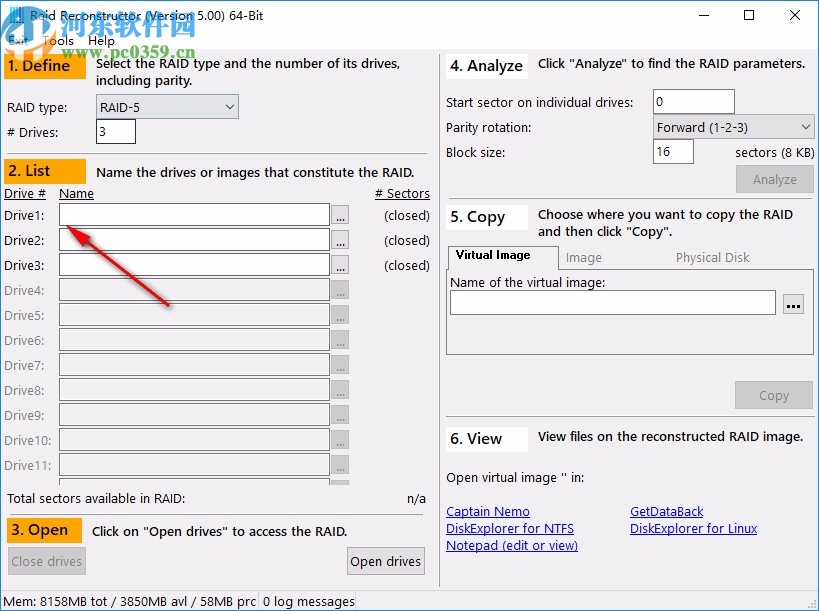The image size is (819, 611).
Task: Click the disabled Drive4 browse button
Action: 340,290
